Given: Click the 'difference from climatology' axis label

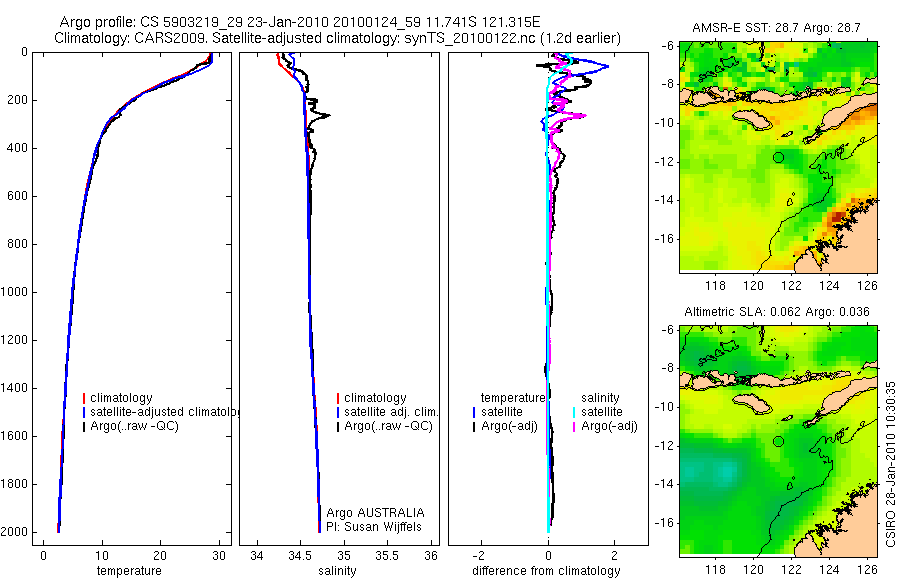Looking at the screenshot, I should point(546,571).
